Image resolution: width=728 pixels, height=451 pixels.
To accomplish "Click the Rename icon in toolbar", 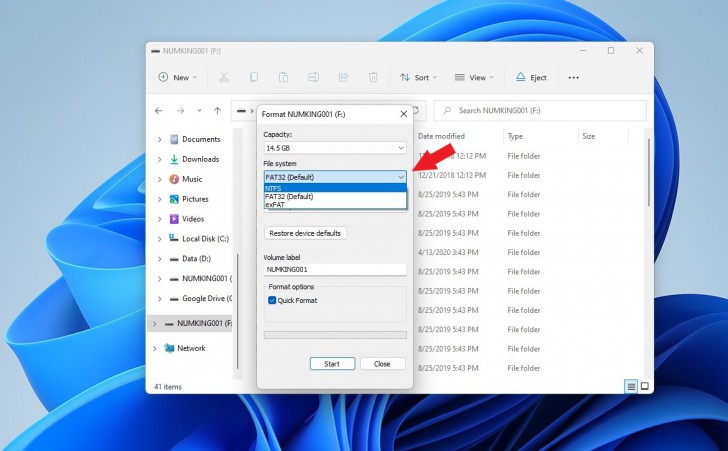I will point(313,78).
